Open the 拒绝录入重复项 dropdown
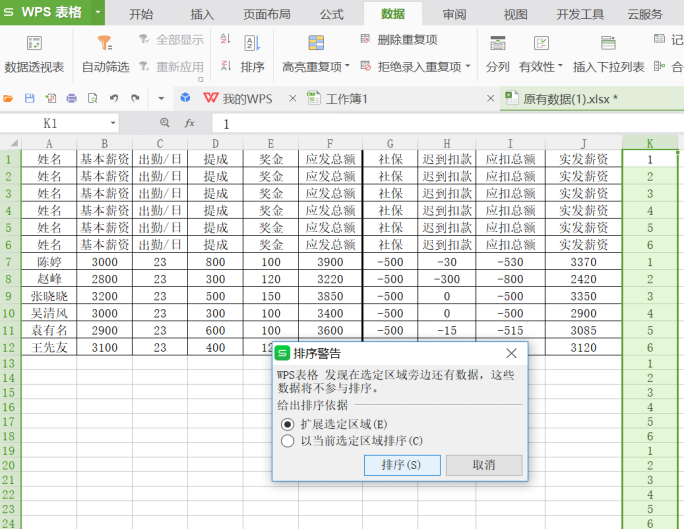This screenshot has height=530, width=684. pyautogui.click(x=470, y=67)
